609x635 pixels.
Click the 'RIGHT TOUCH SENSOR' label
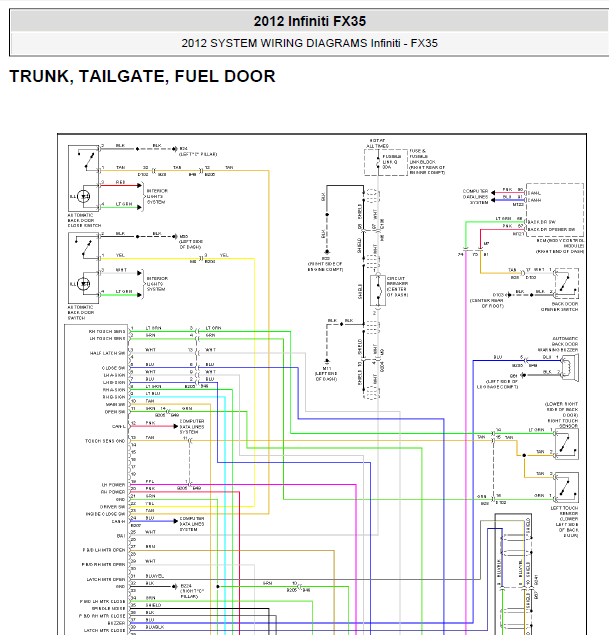563,423
